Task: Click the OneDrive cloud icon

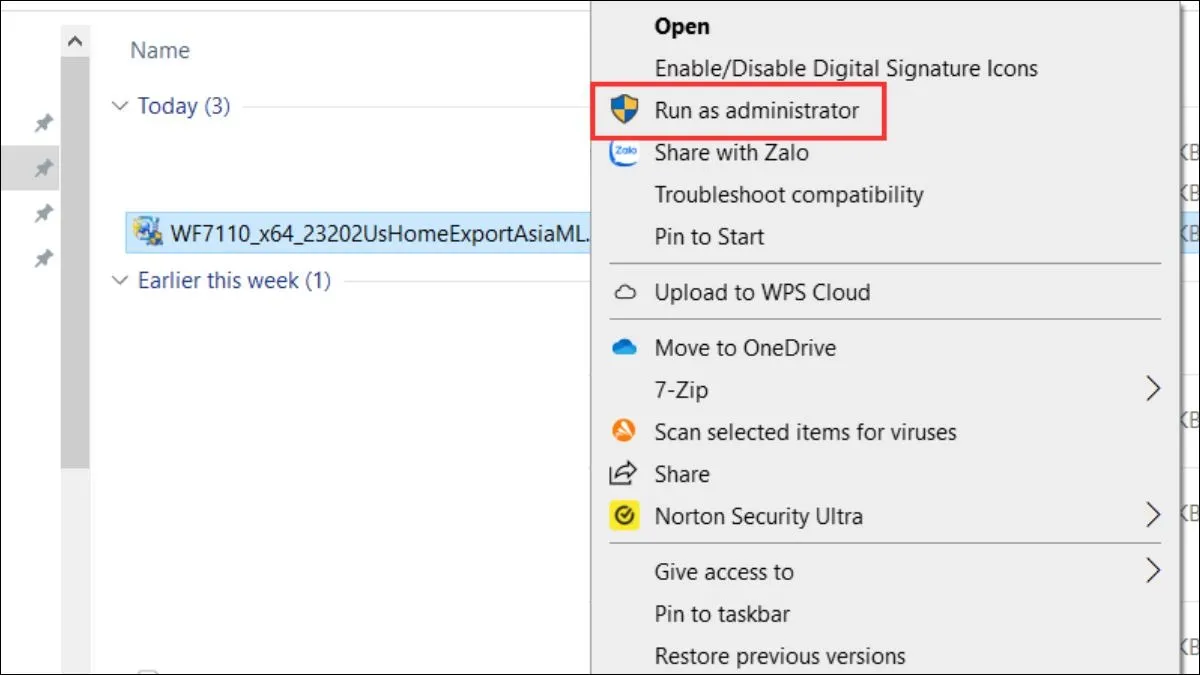Action: [x=623, y=347]
